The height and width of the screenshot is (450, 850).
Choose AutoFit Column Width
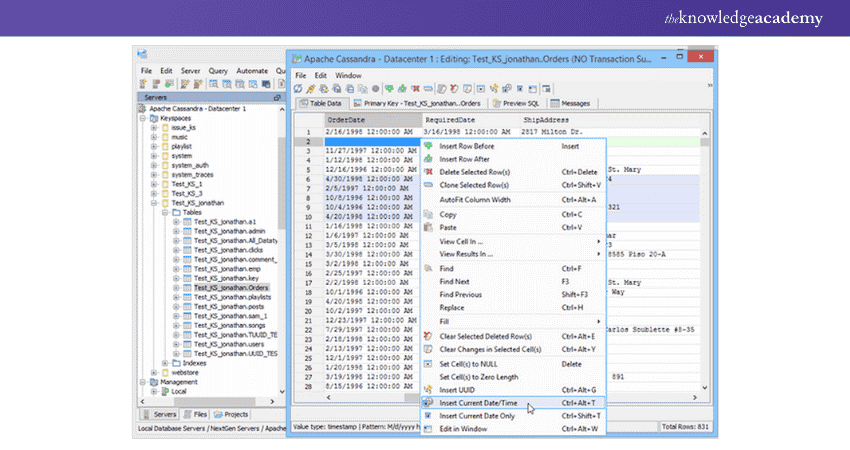click(x=513, y=200)
